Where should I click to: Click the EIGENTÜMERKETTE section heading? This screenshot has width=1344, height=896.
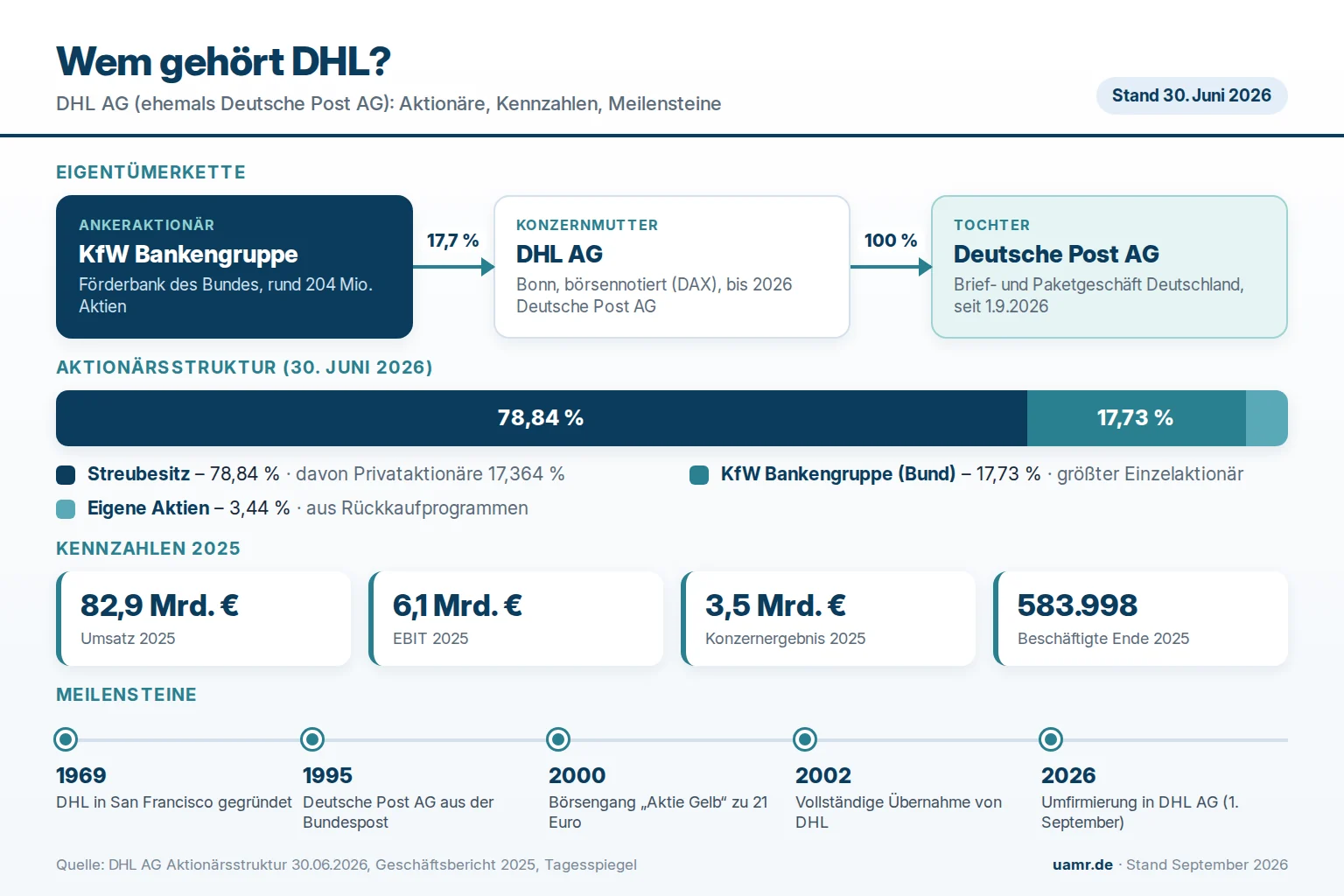pos(150,172)
